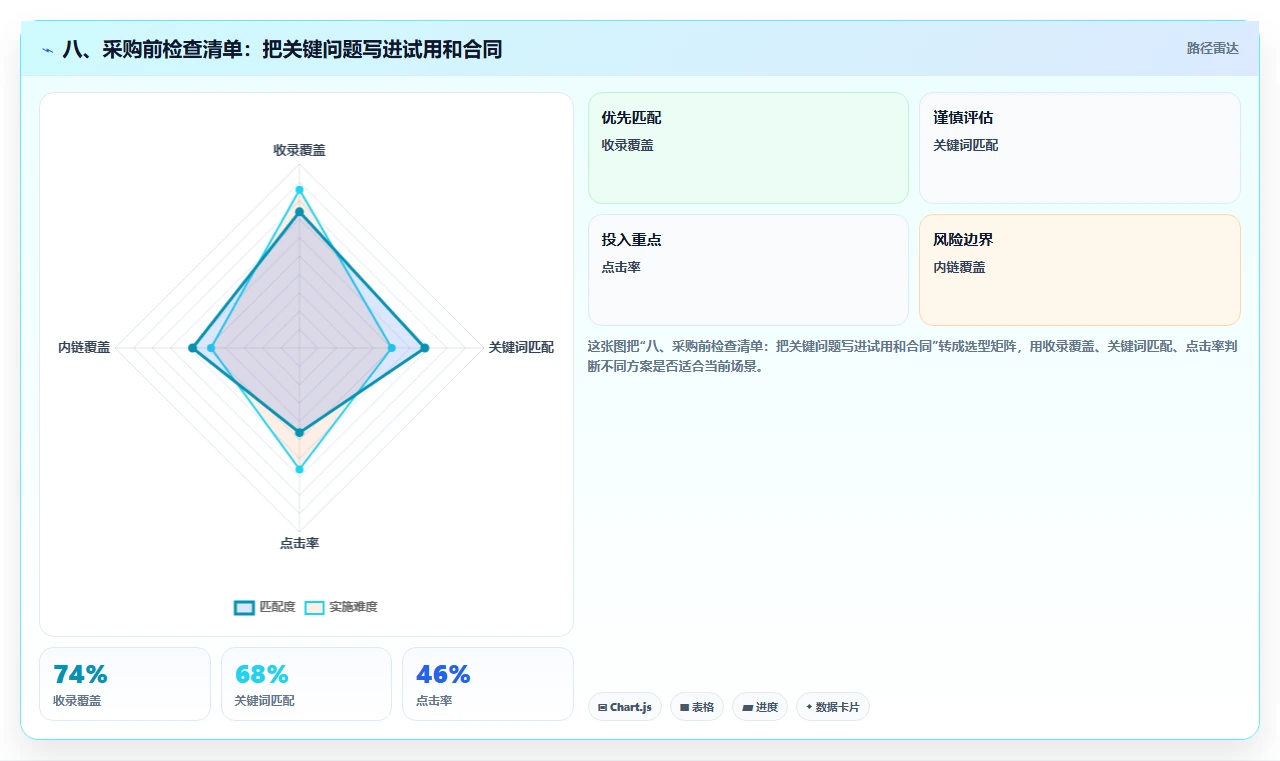Click the page title 八、采购前检查清单

(x=282, y=49)
